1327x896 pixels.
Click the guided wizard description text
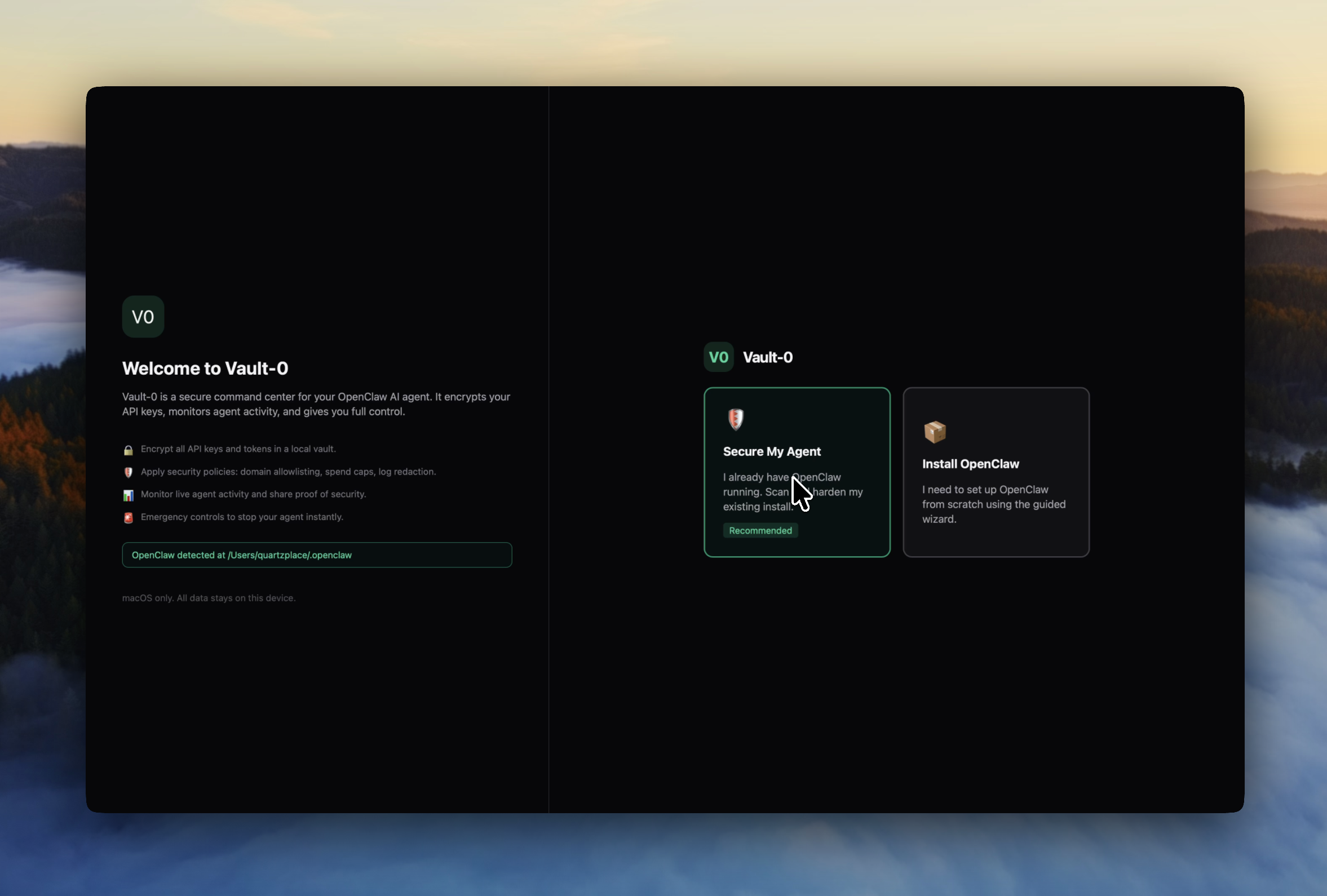(x=993, y=504)
